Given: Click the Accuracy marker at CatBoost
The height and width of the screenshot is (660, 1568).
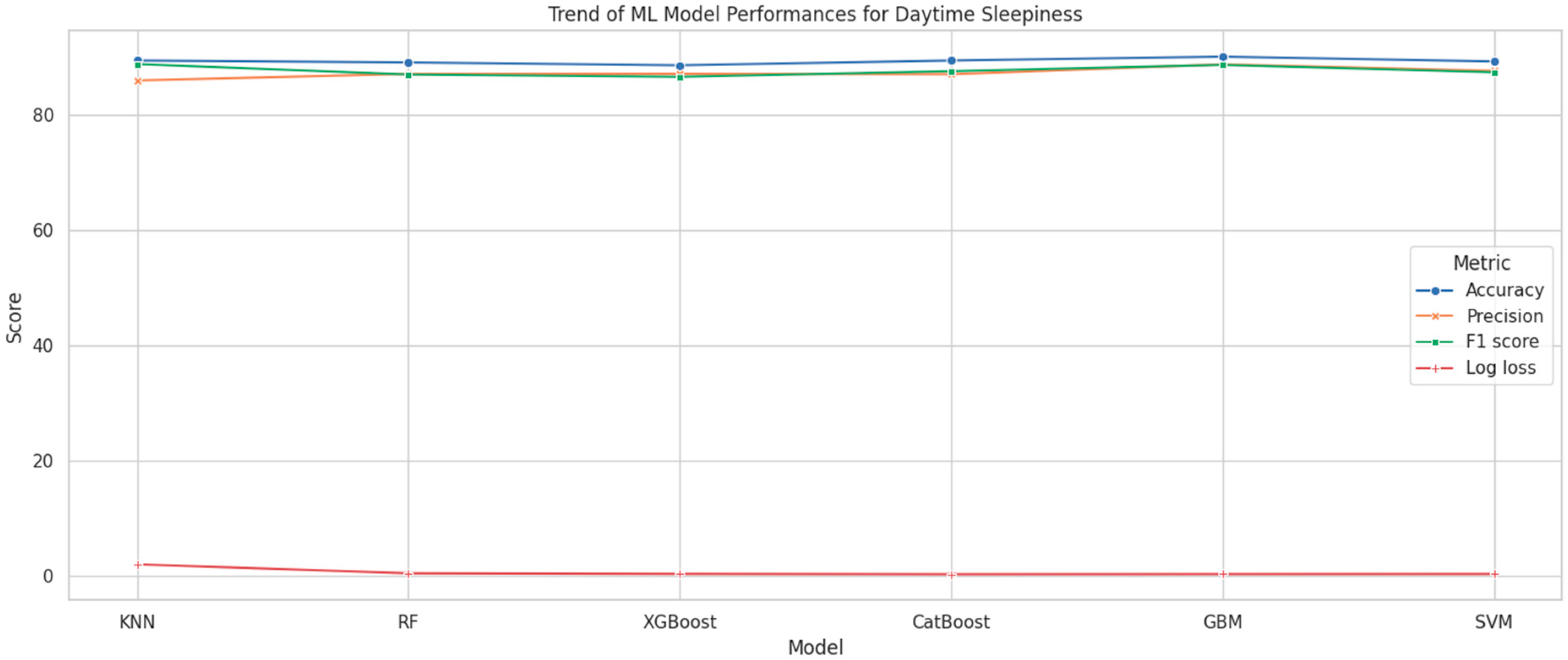Looking at the screenshot, I should click(952, 60).
